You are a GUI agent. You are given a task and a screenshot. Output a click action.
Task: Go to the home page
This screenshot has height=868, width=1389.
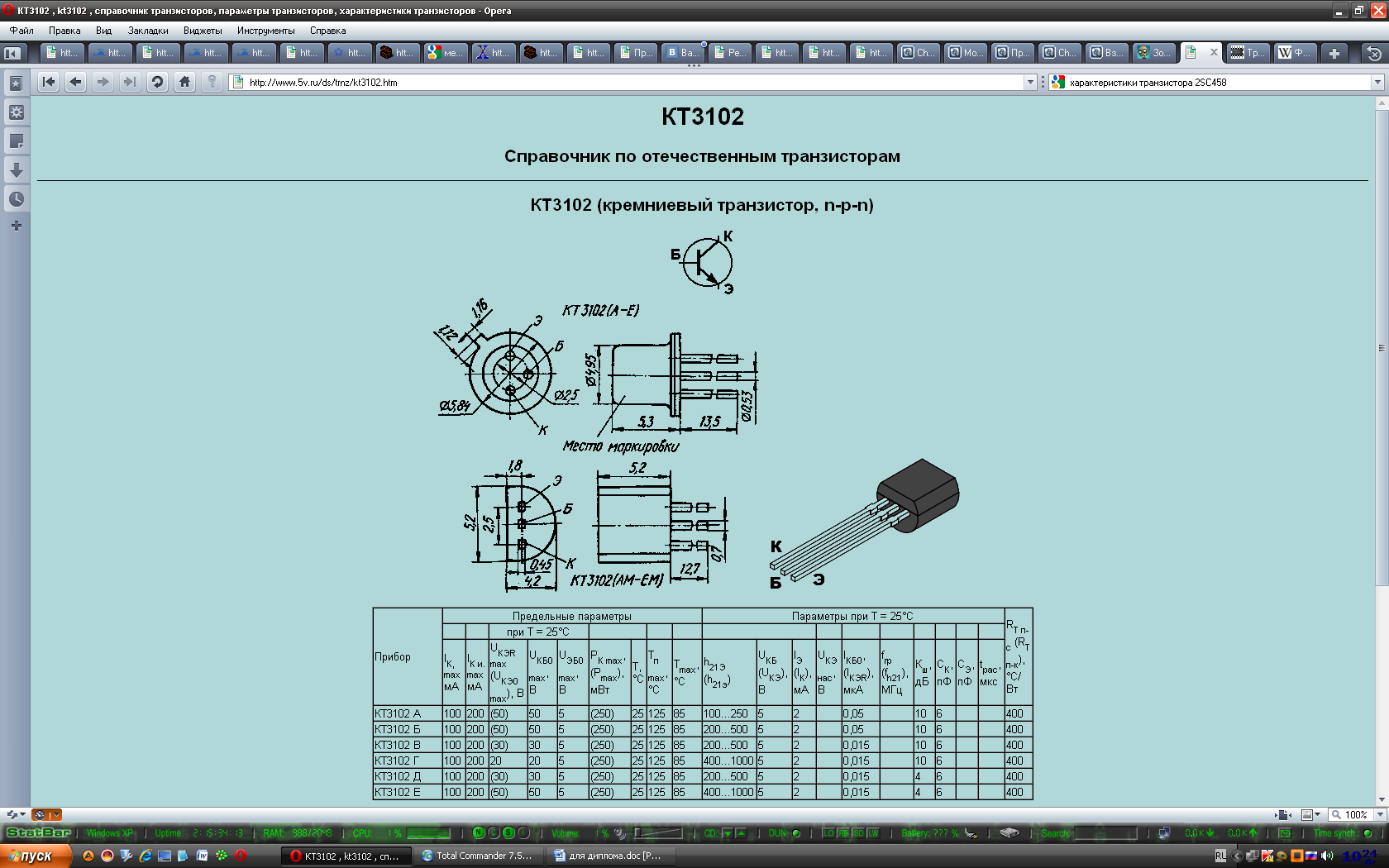[x=184, y=82]
